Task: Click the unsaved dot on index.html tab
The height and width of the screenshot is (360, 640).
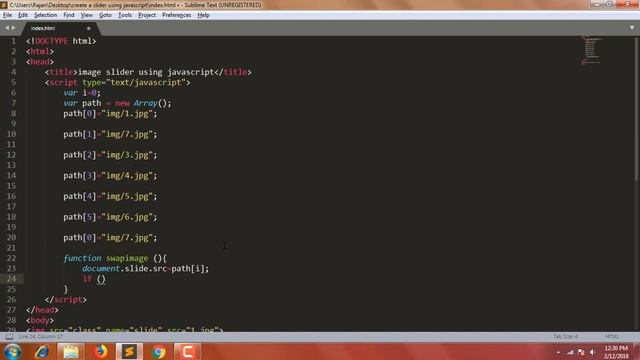Action: (89, 28)
